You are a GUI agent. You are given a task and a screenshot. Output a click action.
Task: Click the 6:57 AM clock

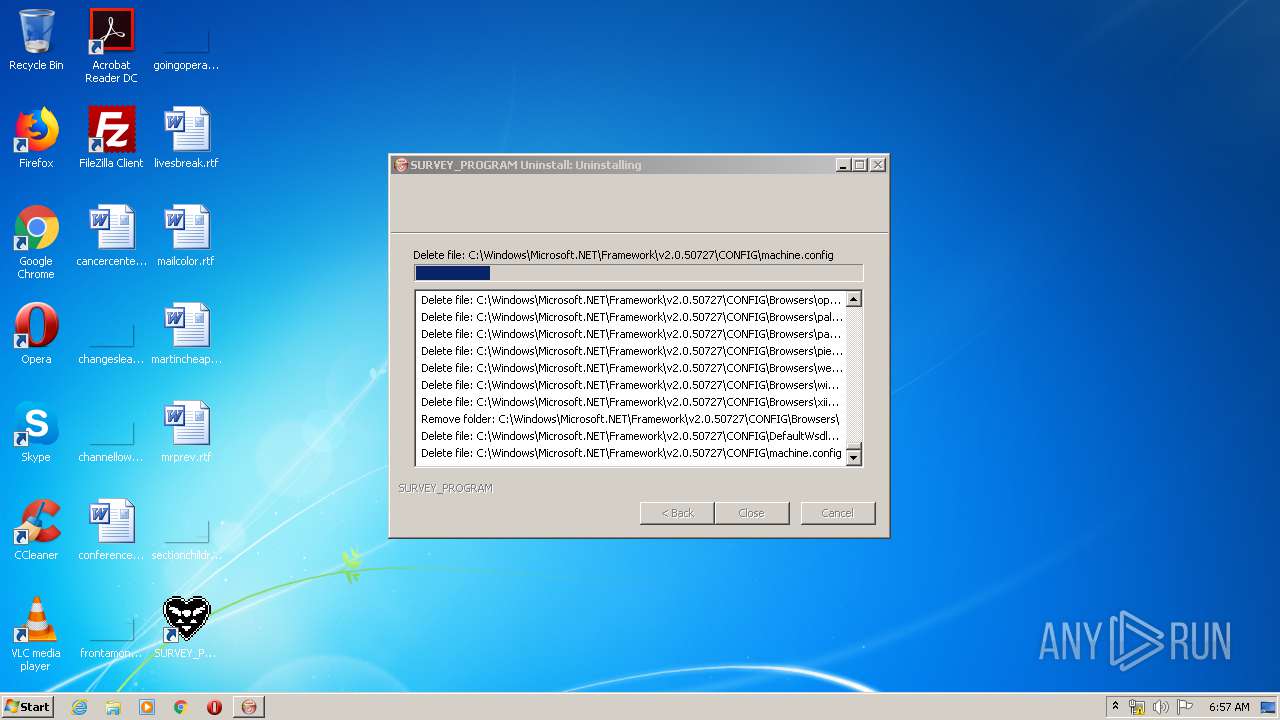pyautogui.click(x=1229, y=707)
